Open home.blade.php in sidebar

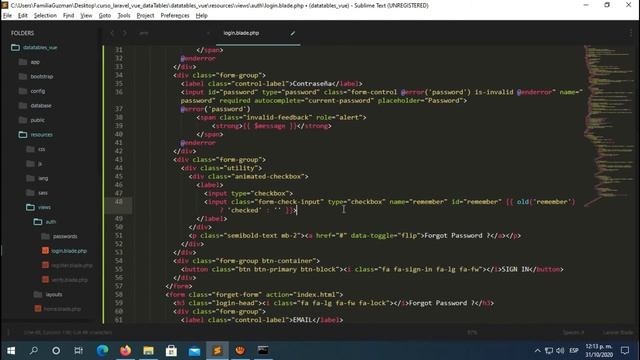62,309
